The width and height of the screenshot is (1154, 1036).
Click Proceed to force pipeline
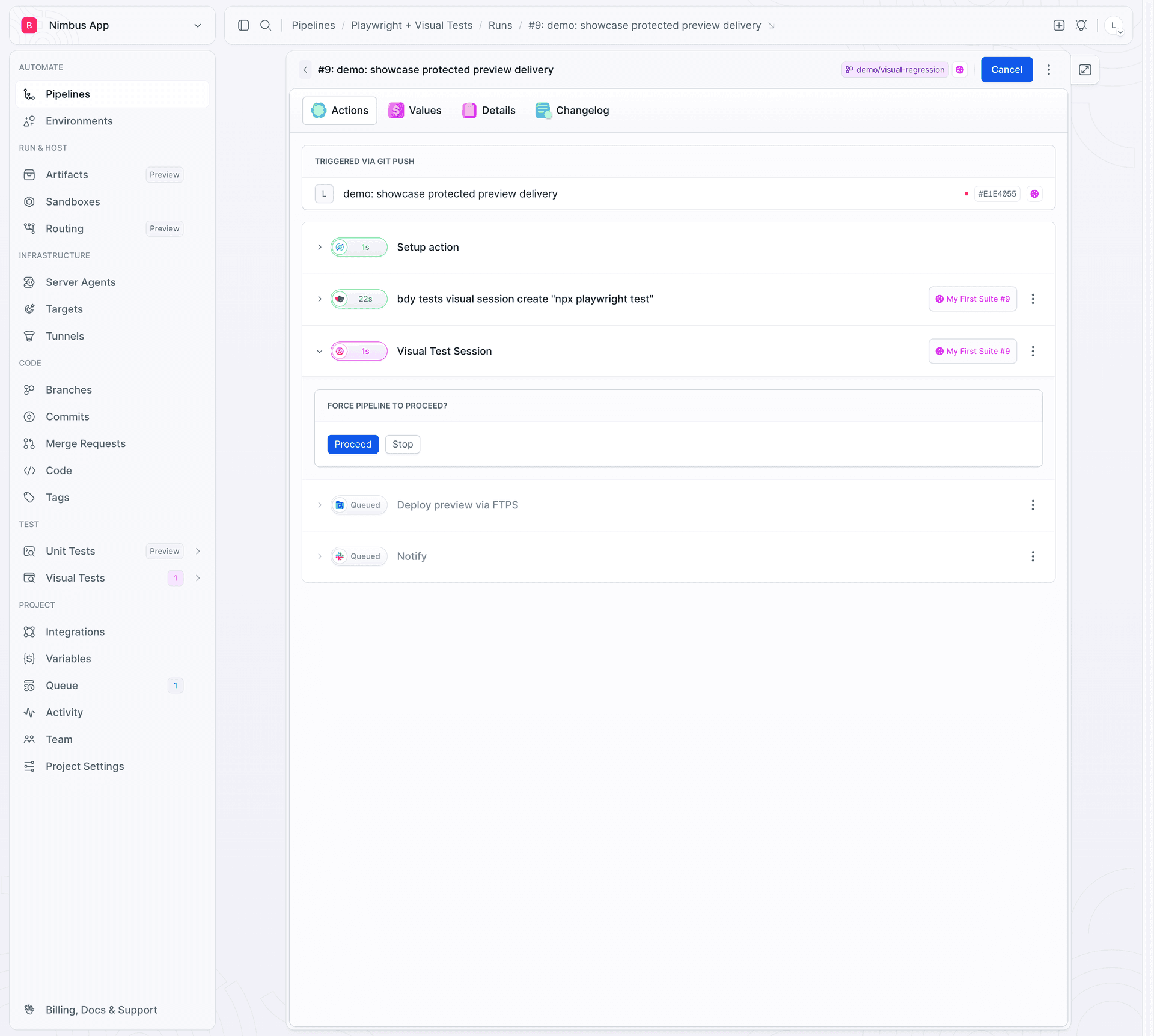353,444
